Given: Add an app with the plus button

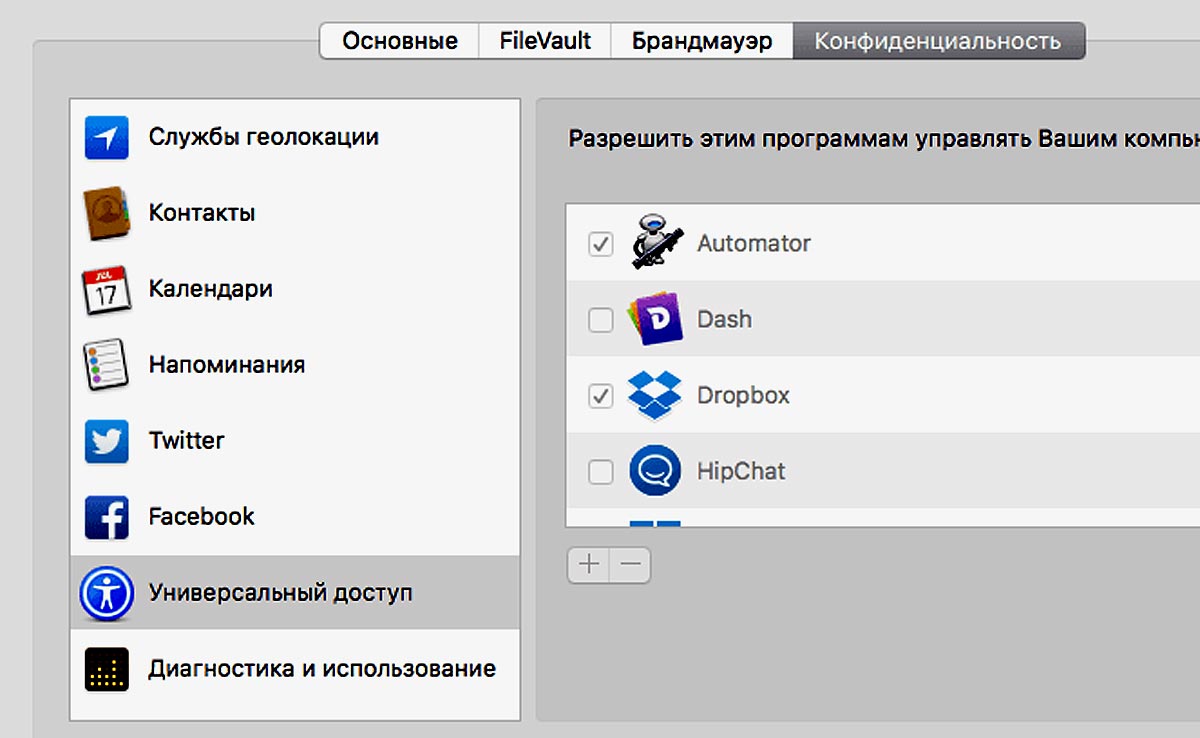Looking at the screenshot, I should pyautogui.click(x=589, y=565).
